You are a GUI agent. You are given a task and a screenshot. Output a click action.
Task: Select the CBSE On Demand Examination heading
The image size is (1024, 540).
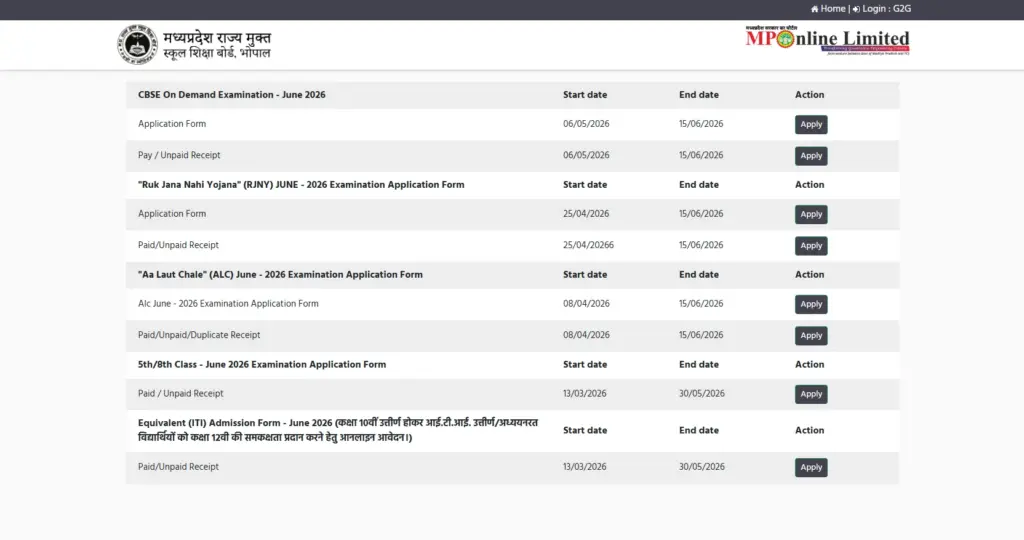(231, 95)
